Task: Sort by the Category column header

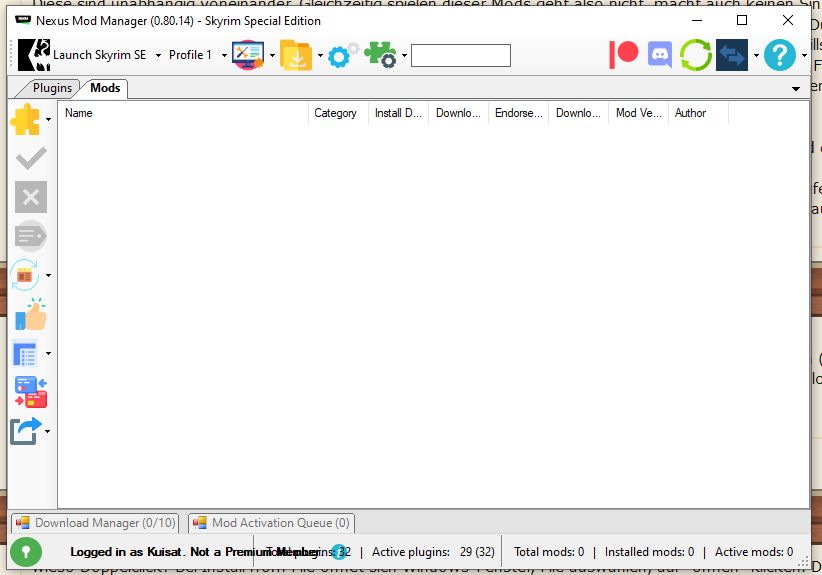Action: click(336, 113)
